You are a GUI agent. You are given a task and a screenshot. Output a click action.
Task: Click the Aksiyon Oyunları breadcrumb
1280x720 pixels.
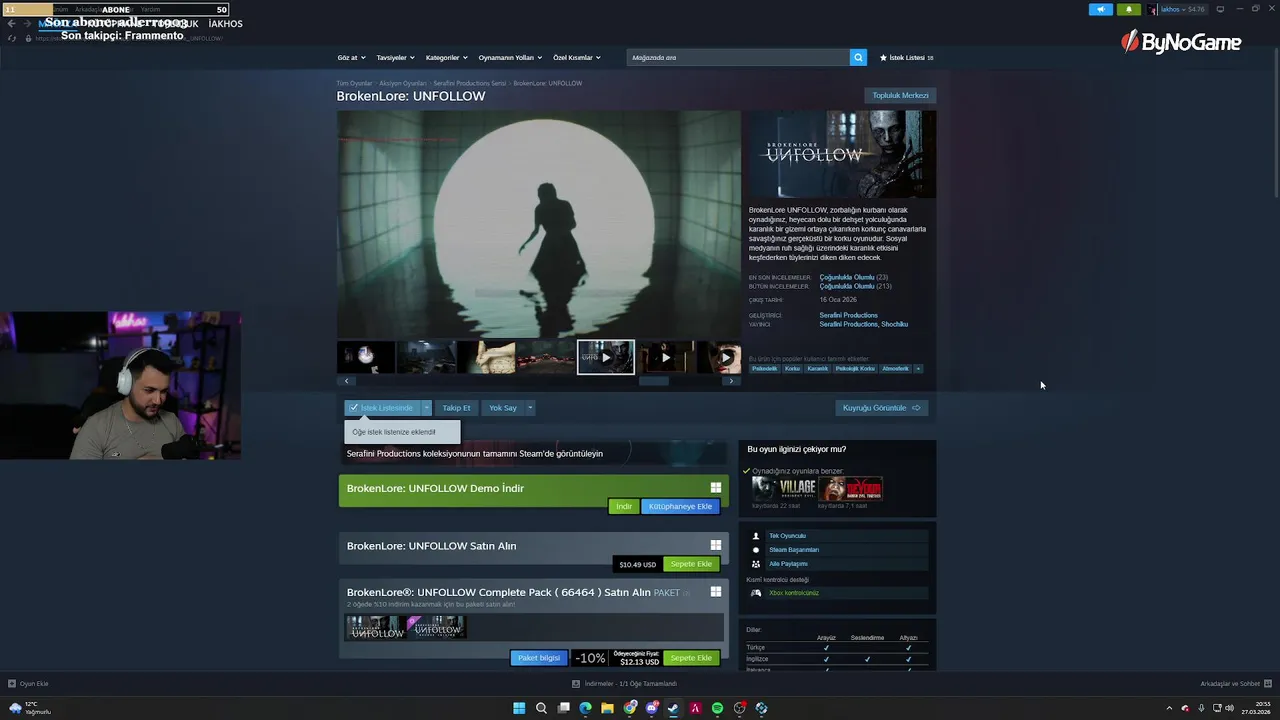402,83
